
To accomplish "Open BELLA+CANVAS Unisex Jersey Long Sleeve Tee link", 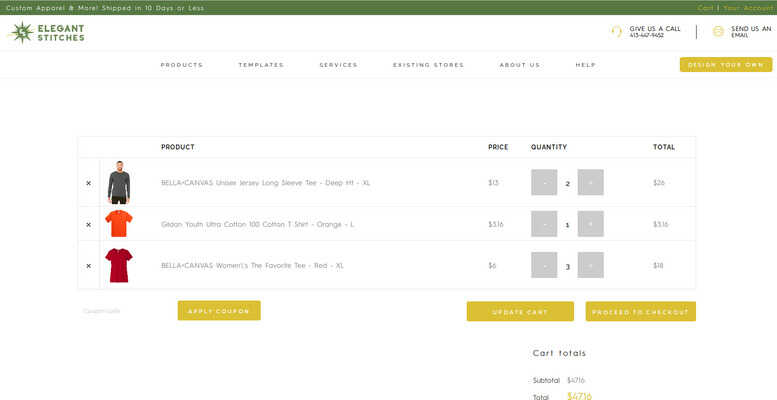I will tap(266, 183).
